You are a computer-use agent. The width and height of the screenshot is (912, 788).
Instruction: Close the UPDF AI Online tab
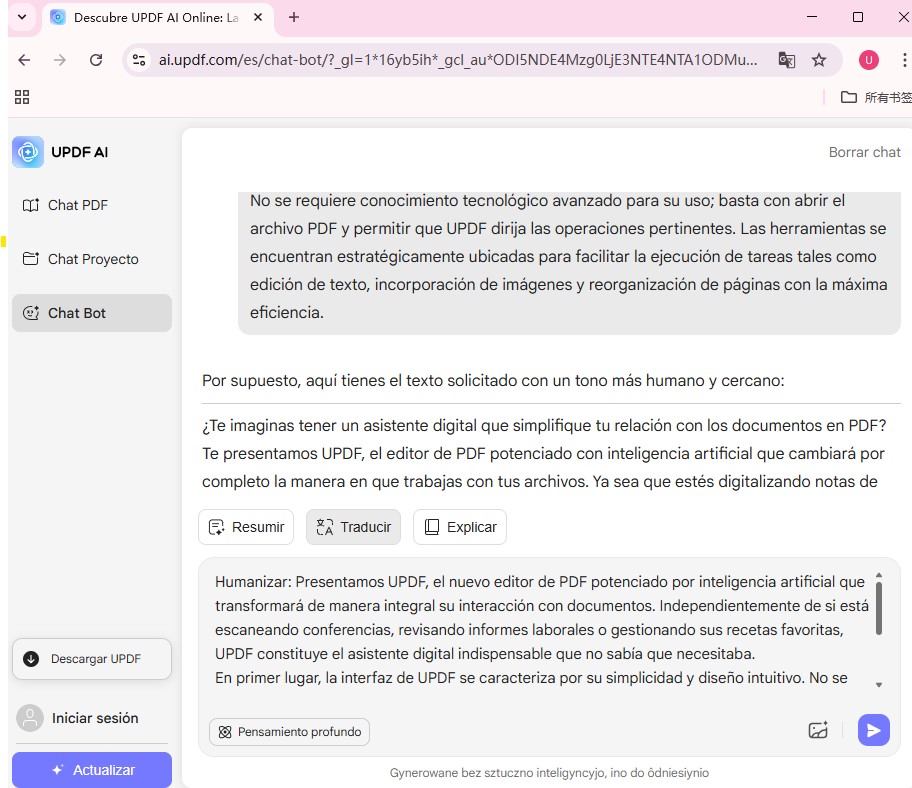point(258,17)
